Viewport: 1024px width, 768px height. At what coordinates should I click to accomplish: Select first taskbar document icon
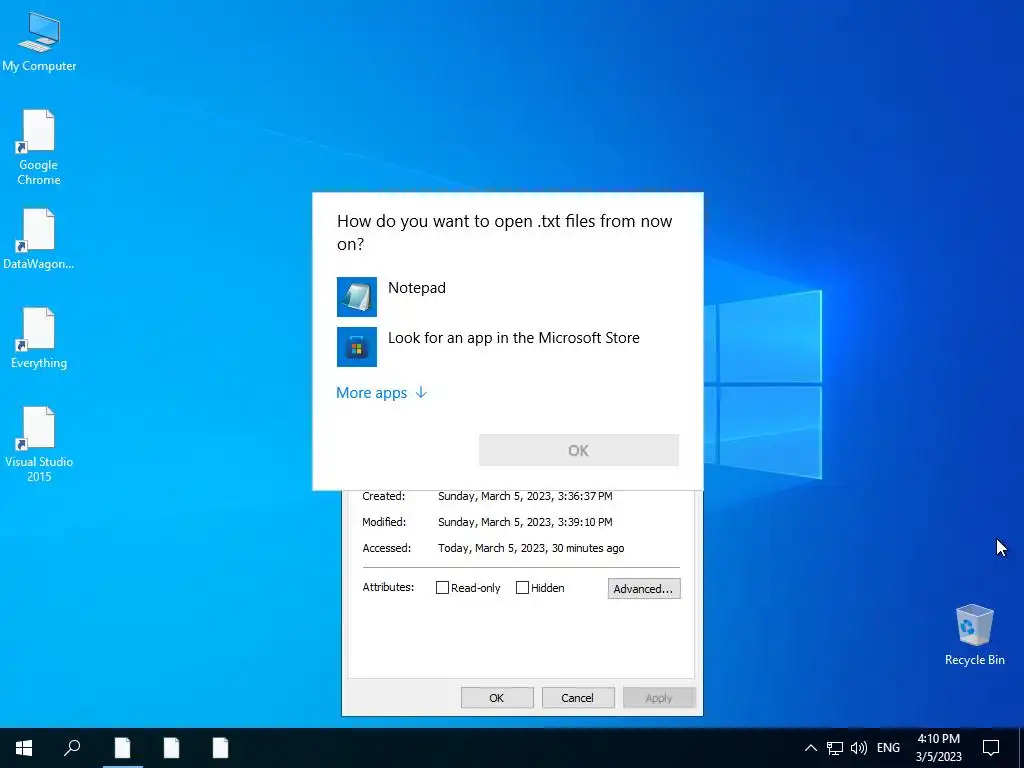[122, 748]
